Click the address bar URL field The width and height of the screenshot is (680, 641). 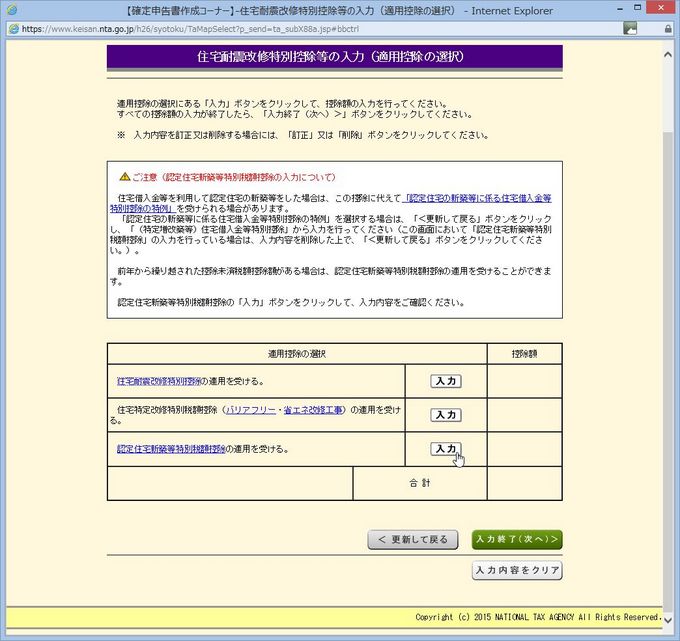coord(300,29)
